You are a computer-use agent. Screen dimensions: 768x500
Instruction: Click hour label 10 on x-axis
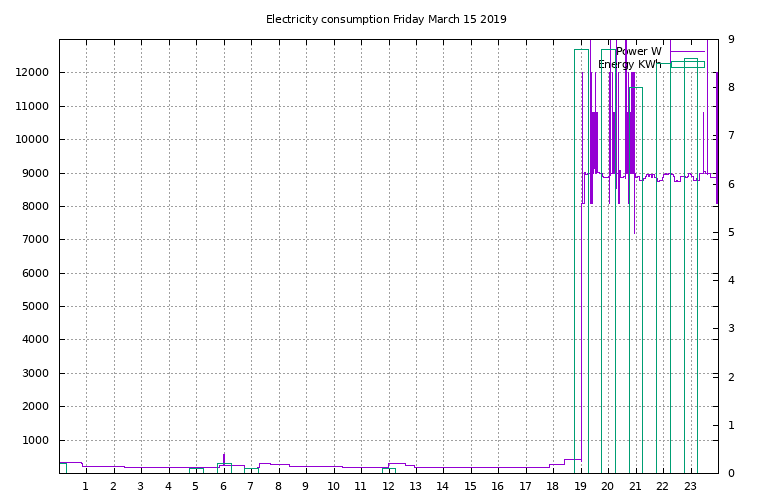tap(333, 486)
